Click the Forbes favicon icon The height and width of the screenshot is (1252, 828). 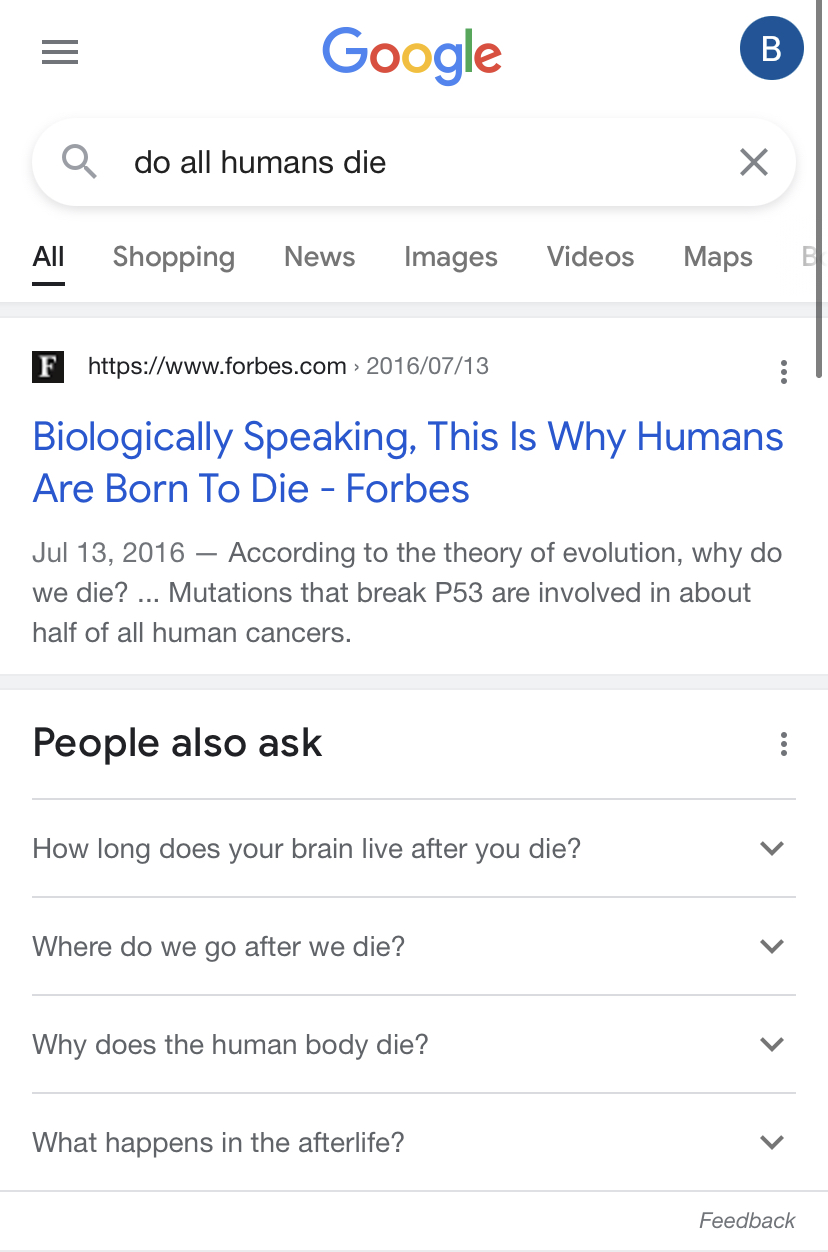pyautogui.click(x=48, y=367)
